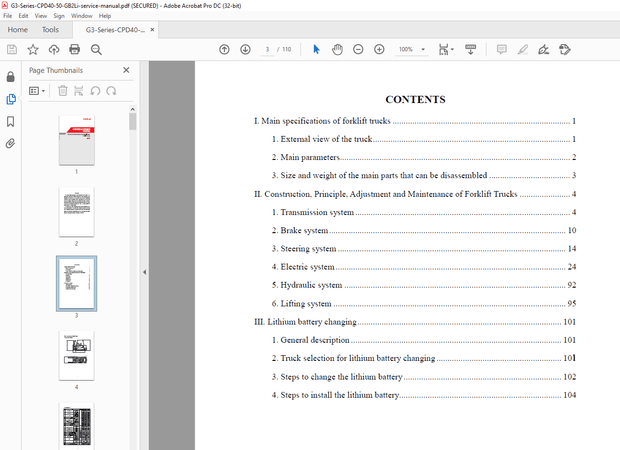Activate the arrow Selection tool
620x450 pixels.
tap(316, 49)
